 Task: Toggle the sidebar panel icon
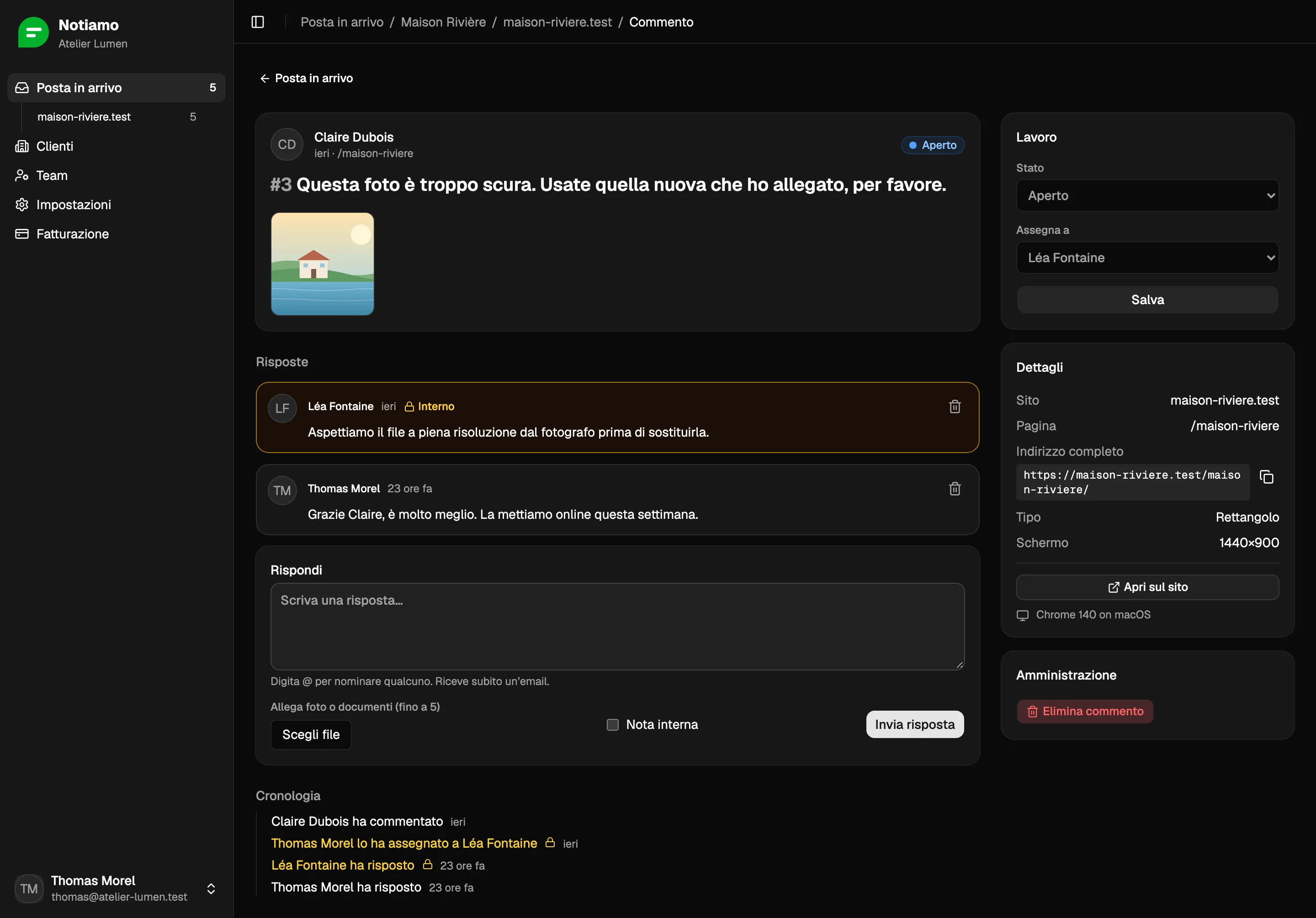coord(258,22)
